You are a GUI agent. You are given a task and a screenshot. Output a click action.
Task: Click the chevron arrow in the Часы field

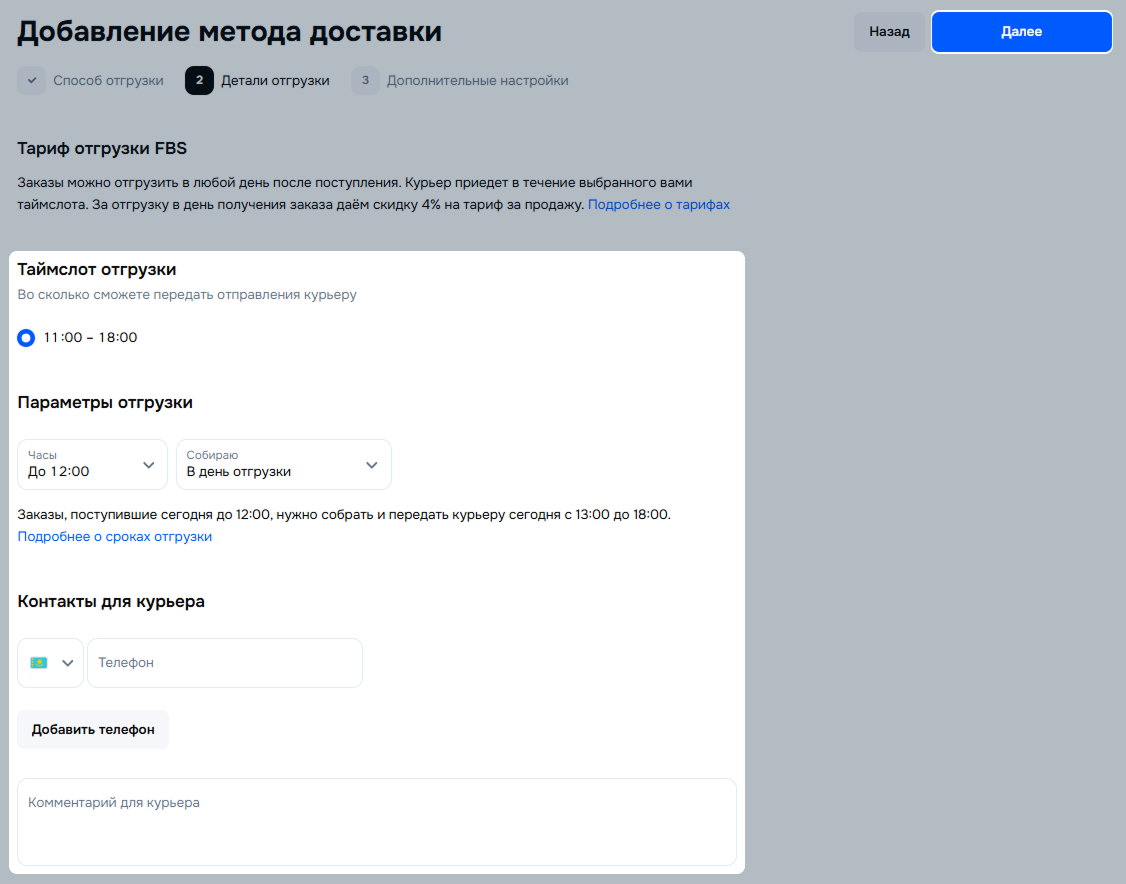coord(149,465)
